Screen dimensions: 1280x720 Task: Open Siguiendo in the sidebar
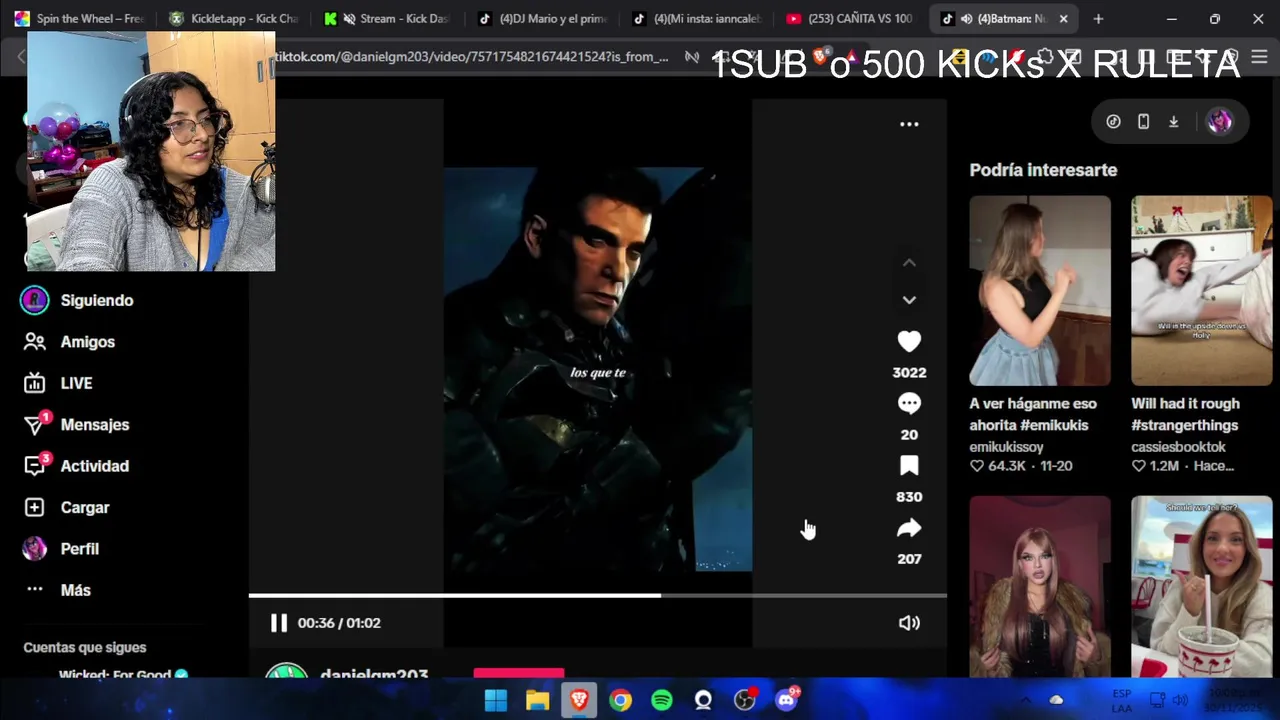97,300
